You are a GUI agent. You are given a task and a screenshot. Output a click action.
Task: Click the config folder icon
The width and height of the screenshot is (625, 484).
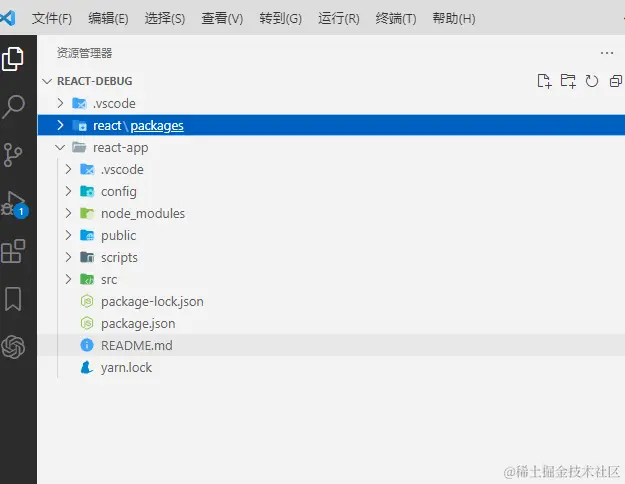click(87, 191)
